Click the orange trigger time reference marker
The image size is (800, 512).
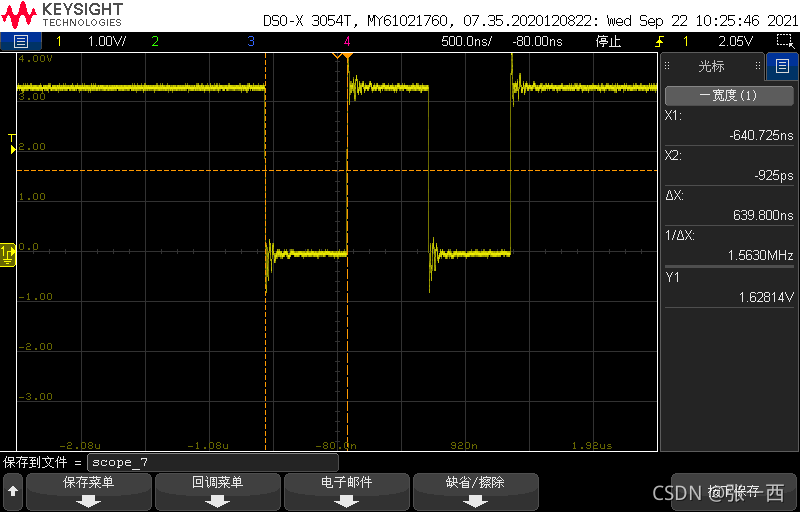tap(347, 55)
